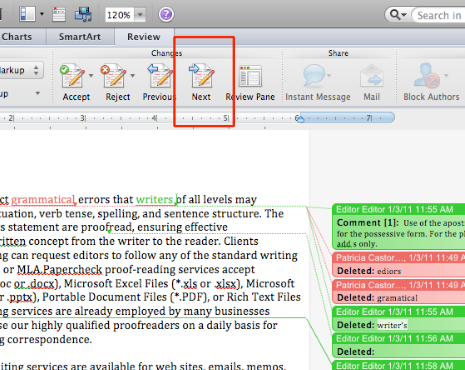
Task: Go to the Previous change
Action: click(159, 76)
